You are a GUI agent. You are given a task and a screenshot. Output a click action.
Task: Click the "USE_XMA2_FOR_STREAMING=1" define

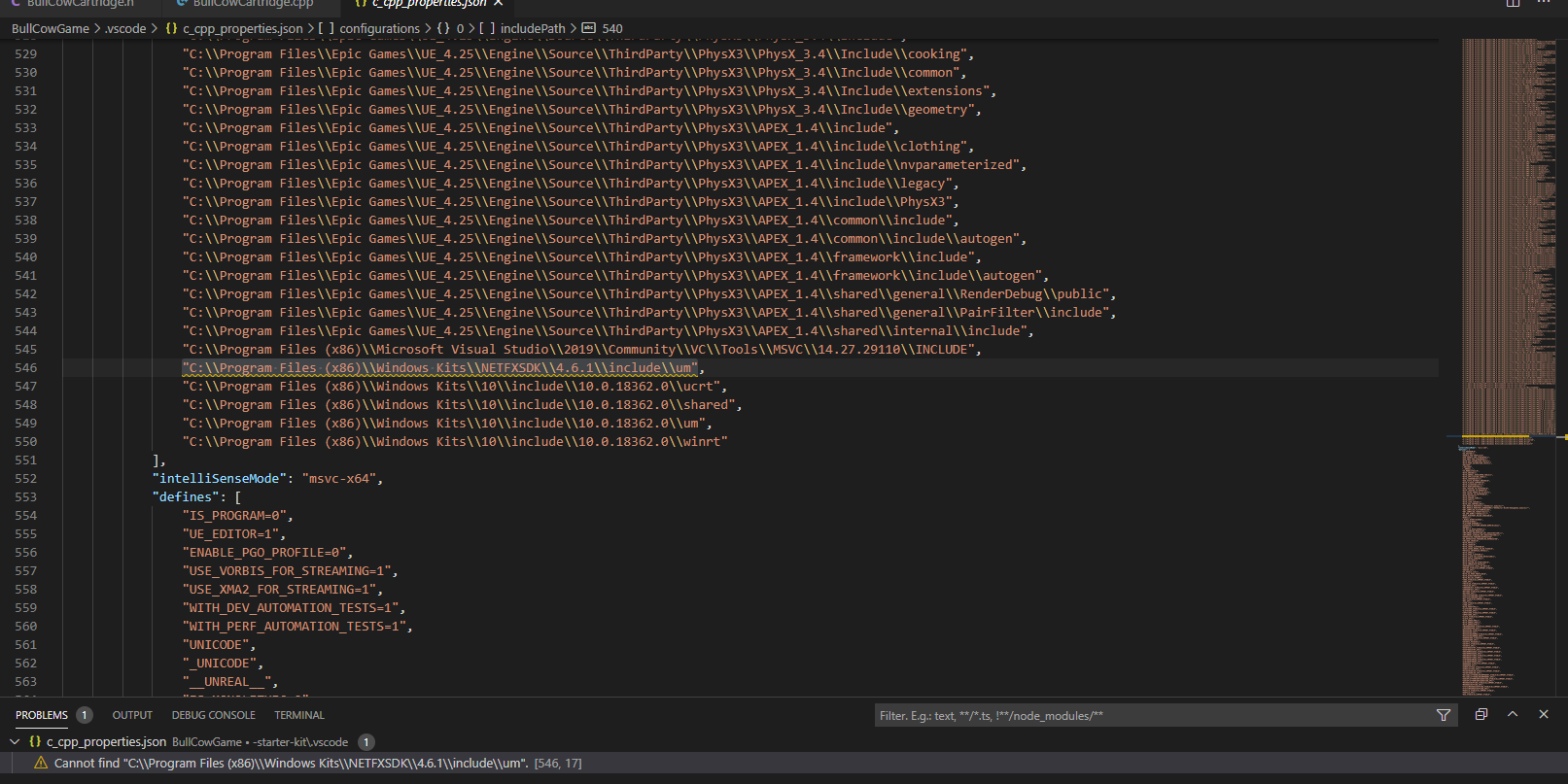tap(279, 590)
